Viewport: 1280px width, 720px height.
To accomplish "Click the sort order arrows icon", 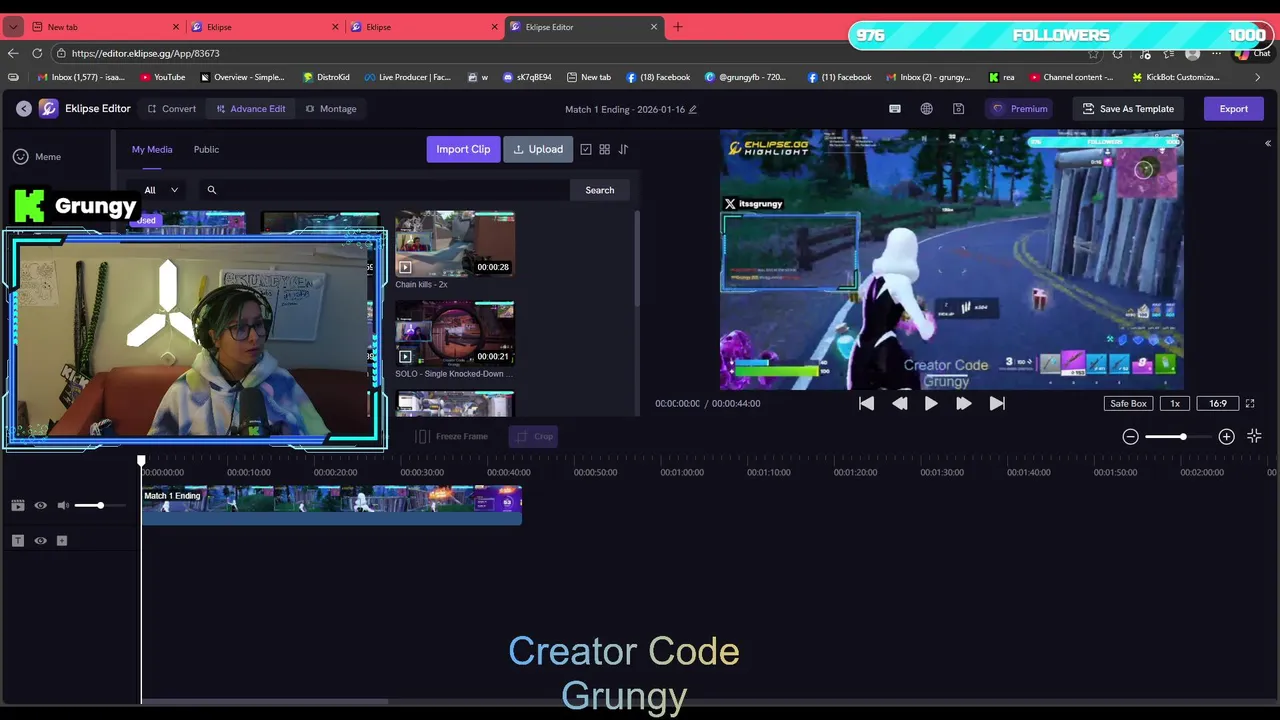I will tap(623, 149).
